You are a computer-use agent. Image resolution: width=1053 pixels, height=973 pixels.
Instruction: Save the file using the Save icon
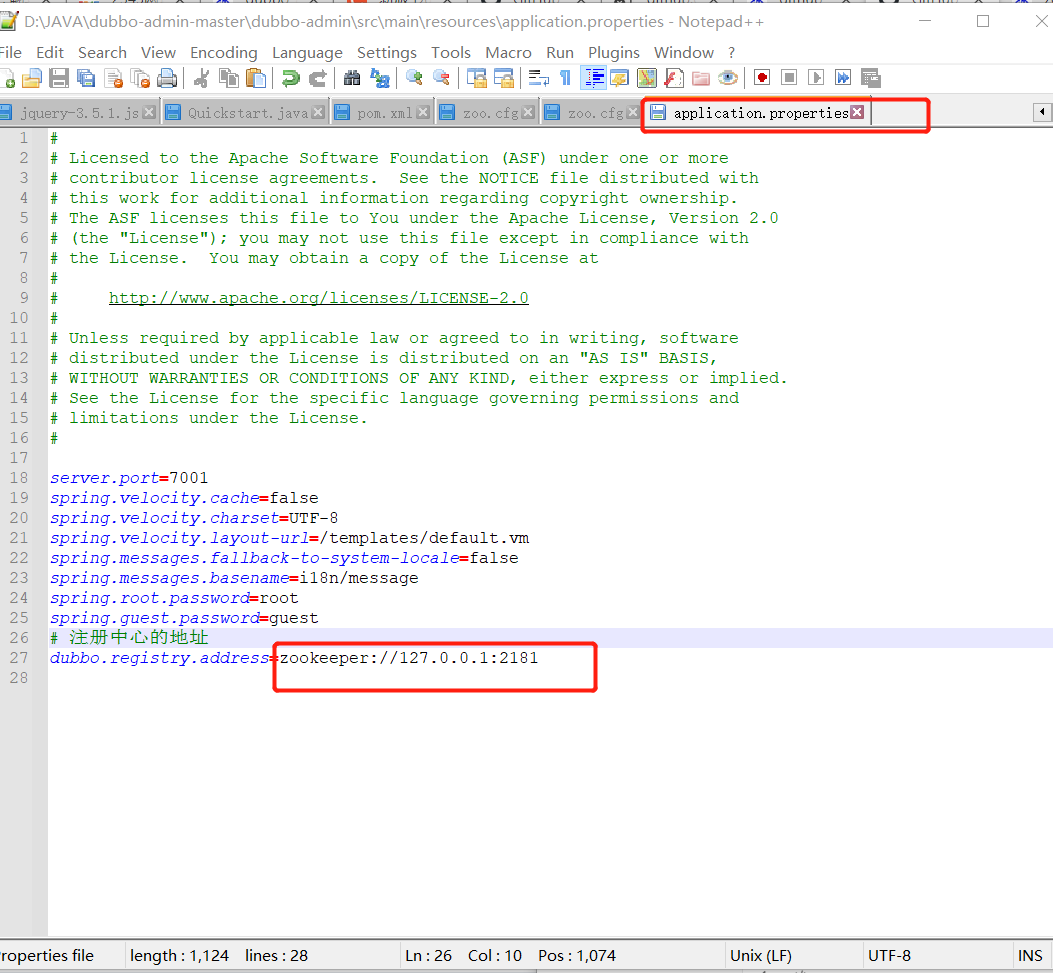tap(59, 79)
